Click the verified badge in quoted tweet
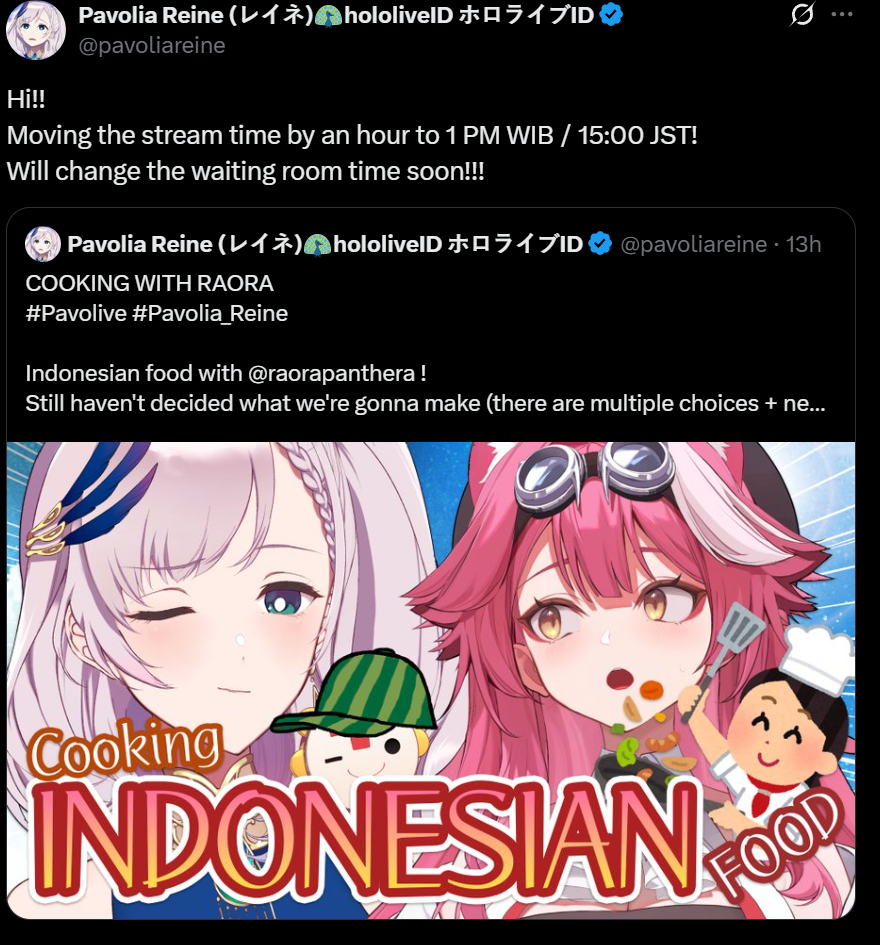Viewport: 880px width, 945px height. (x=600, y=244)
